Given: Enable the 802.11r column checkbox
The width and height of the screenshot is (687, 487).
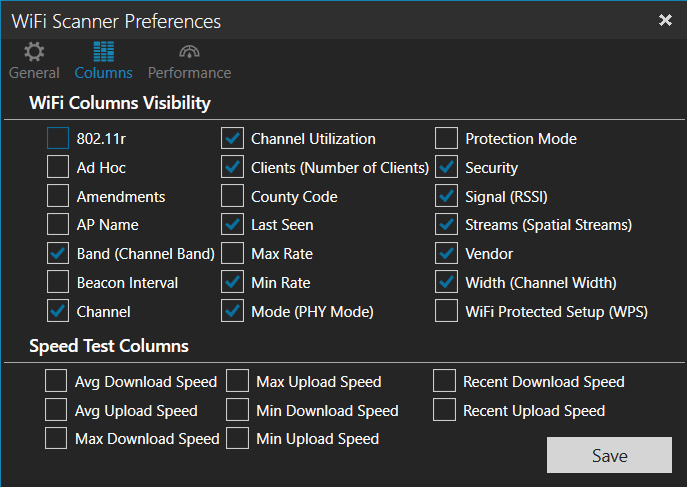Looking at the screenshot, I should coord(58,138).
